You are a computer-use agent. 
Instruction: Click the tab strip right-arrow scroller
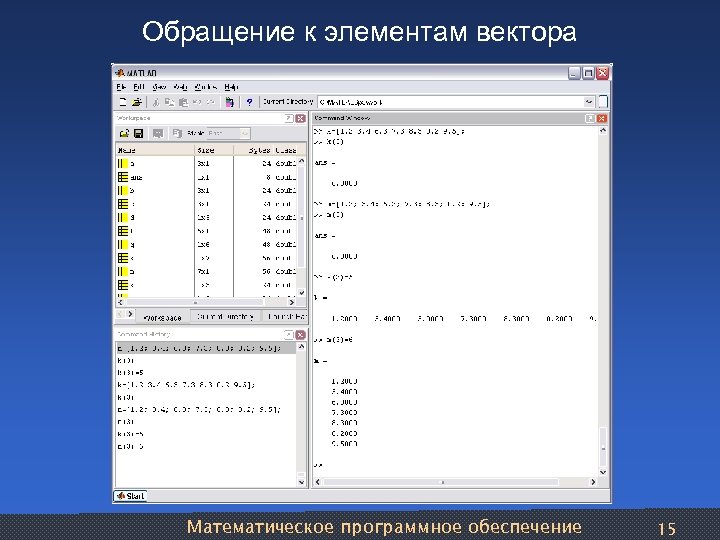tap(130, 315)
